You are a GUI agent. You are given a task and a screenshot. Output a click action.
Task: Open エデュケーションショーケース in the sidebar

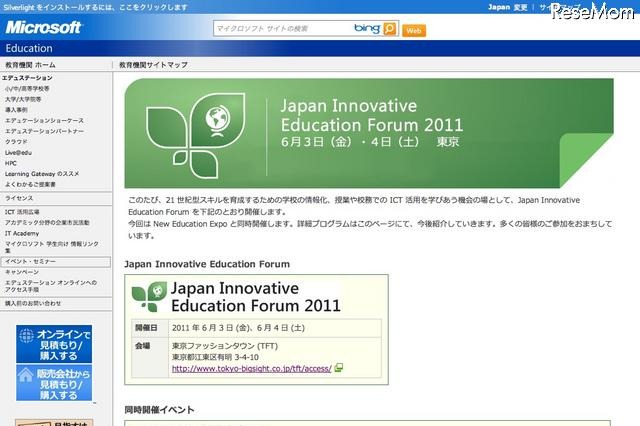[44, 120]
